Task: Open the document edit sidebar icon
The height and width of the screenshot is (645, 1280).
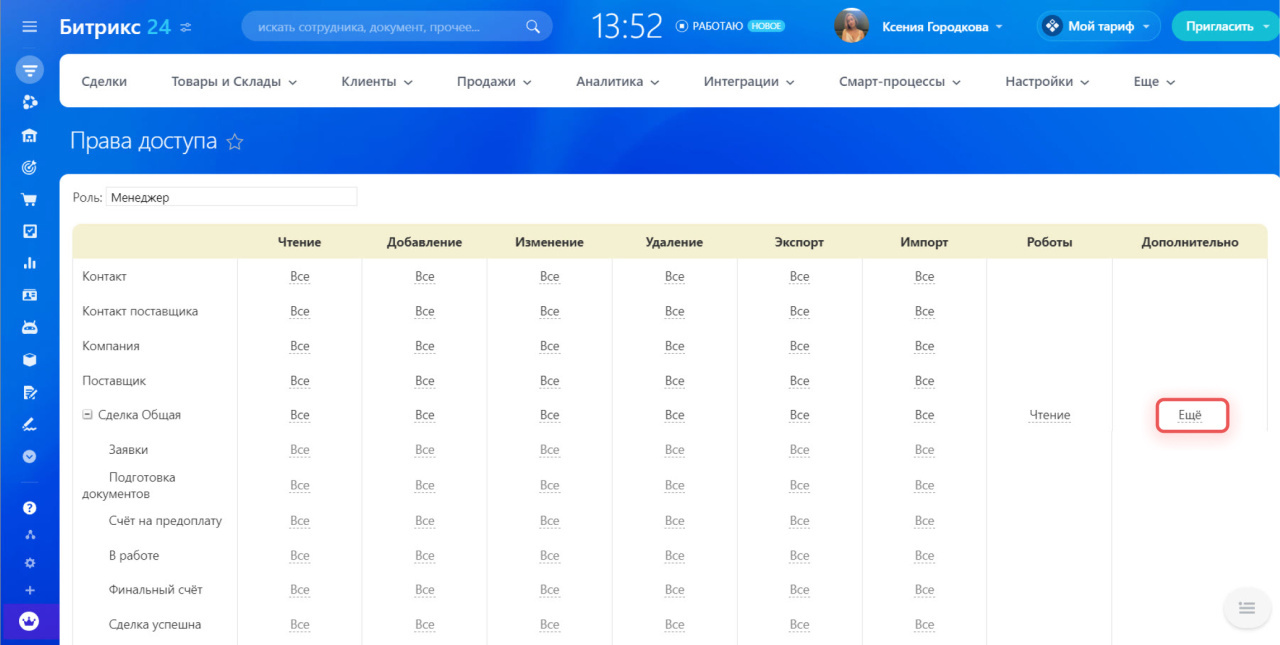Action: point(29,392)
